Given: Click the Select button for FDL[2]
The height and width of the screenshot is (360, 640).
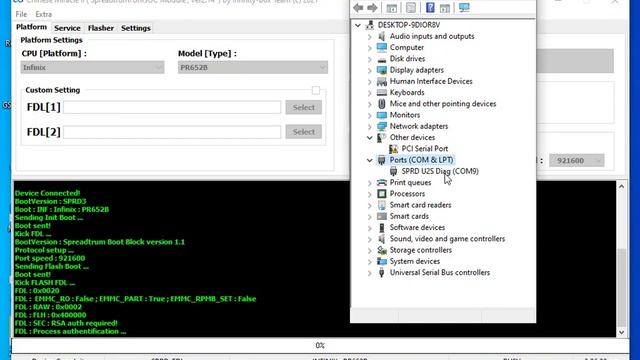Looking at the screenshot, I should [304, 132].
